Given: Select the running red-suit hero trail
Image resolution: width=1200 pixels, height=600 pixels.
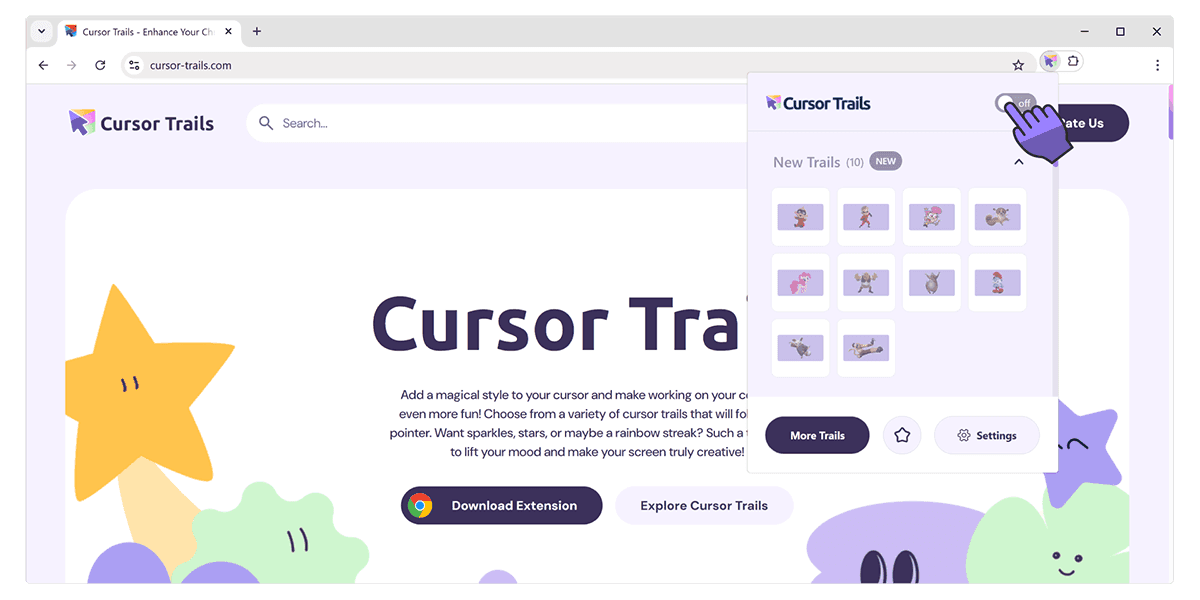Looking at the screenshot, I should coord(866,217).
